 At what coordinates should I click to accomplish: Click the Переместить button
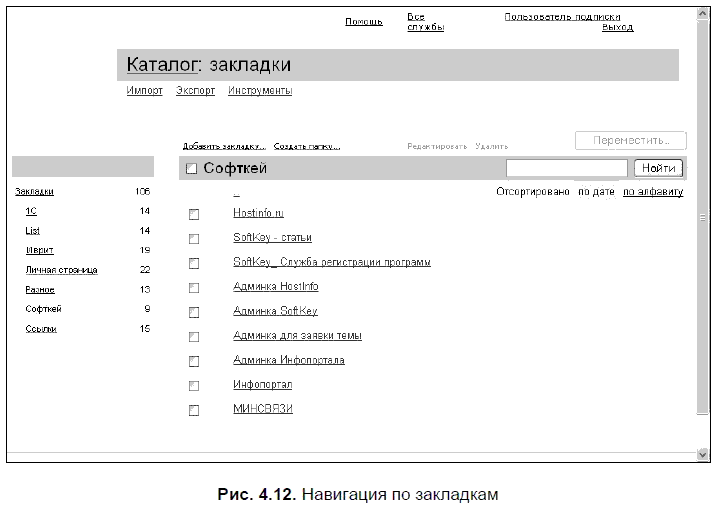[x=630, y=140]
